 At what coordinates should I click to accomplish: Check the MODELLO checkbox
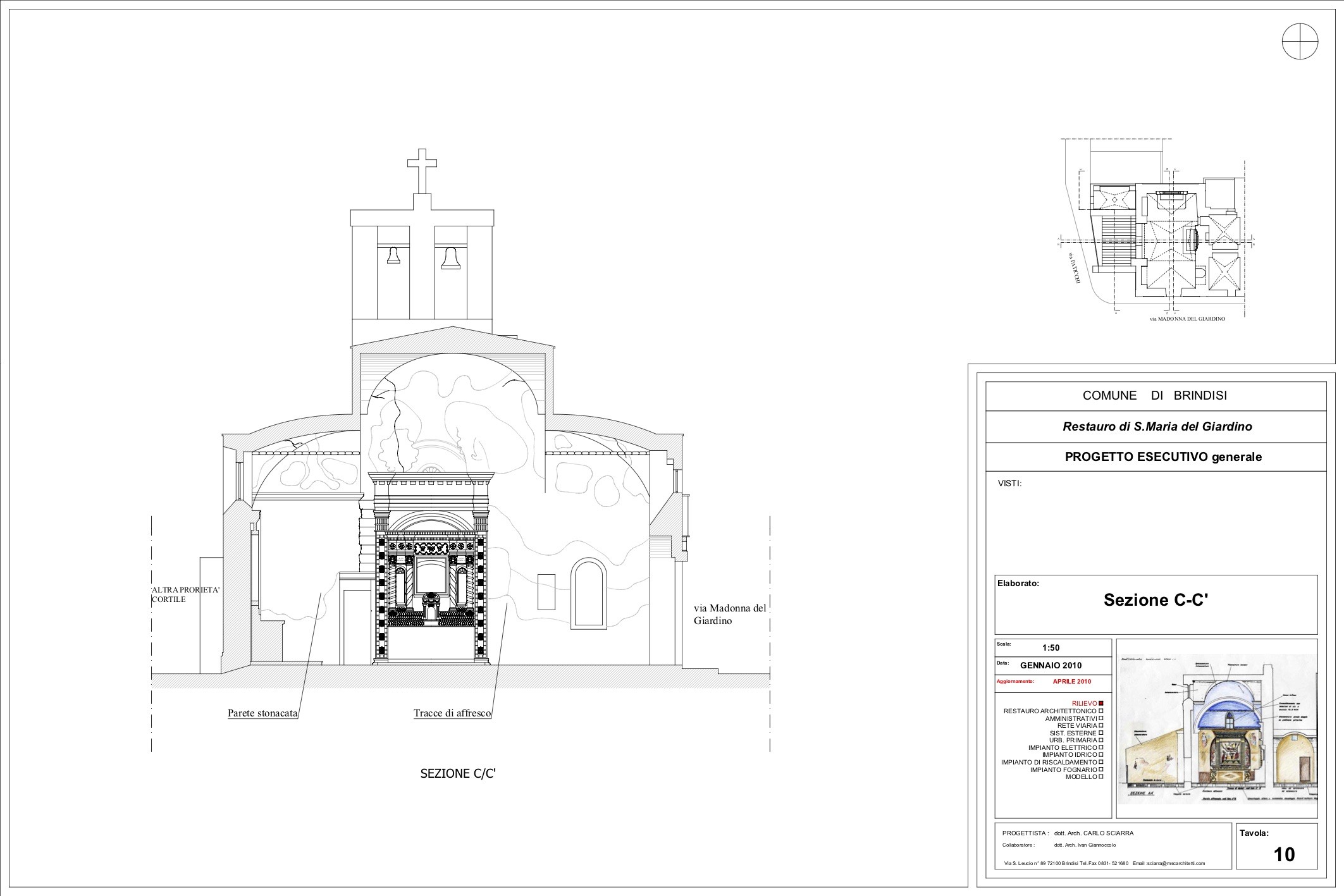tap(1101, 776)
